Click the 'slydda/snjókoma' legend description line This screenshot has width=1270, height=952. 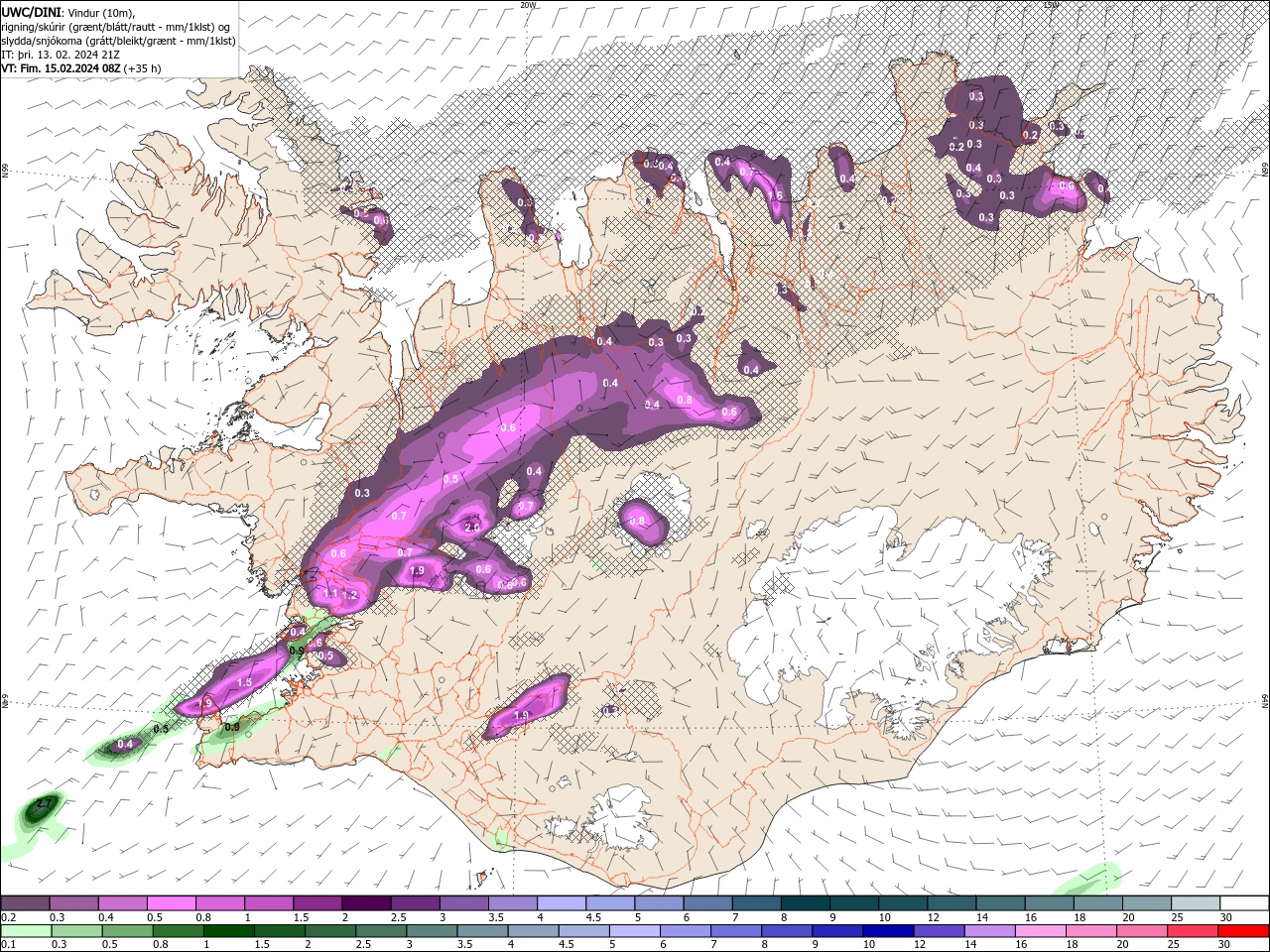pyautogui.click(x=118, y=41)
